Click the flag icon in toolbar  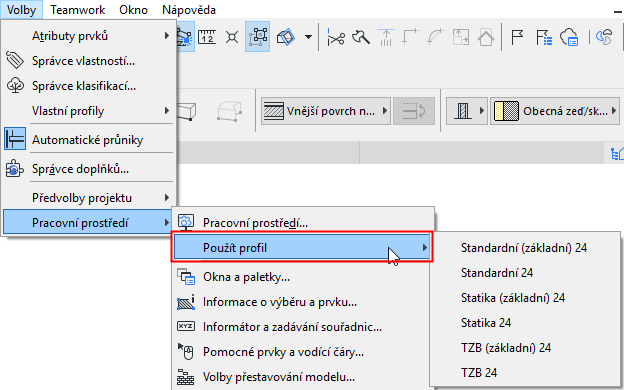pyautogui.click(x=517, y=37)
